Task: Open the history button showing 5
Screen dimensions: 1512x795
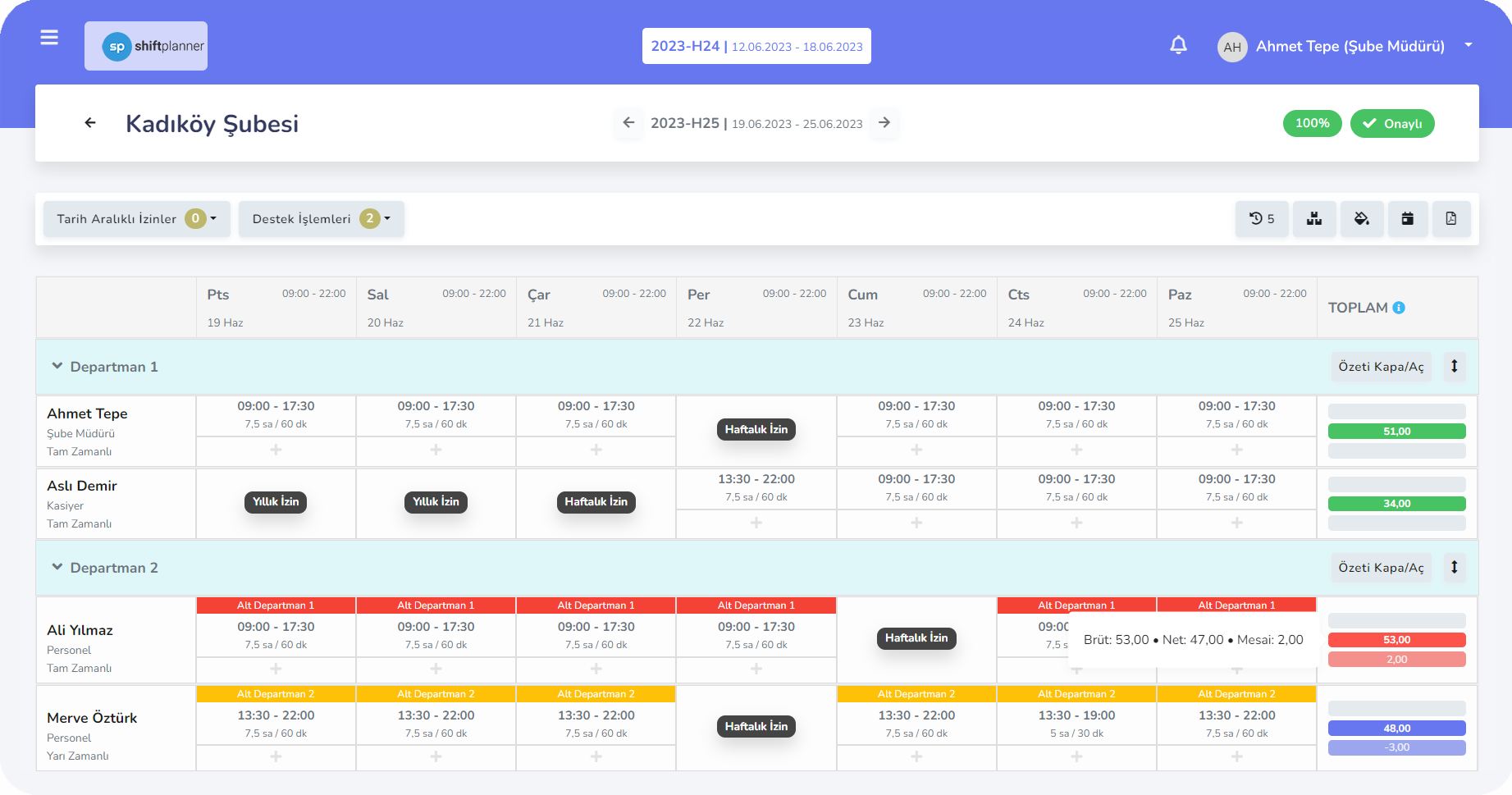Action: [x=1262, y=219]
